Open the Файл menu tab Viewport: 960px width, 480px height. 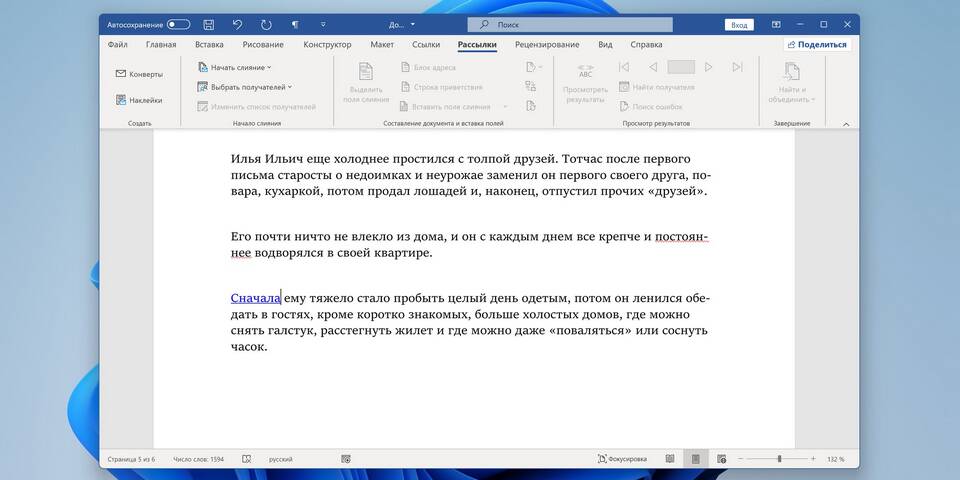pos(118,45)
